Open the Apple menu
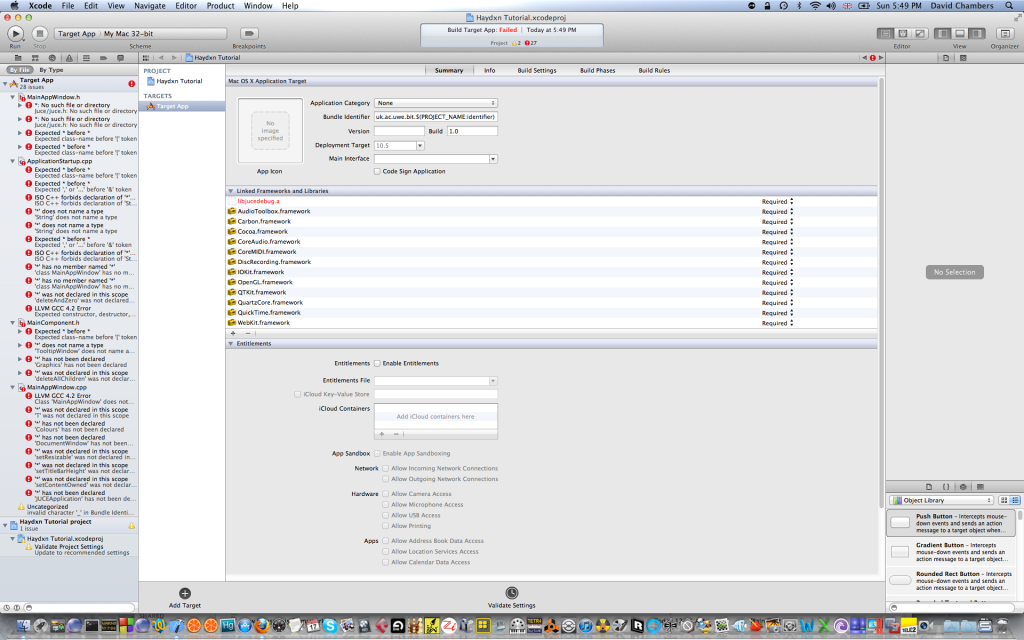This screenshot has height=640, width=1024. pyautogui.click(x=14, y=6)
